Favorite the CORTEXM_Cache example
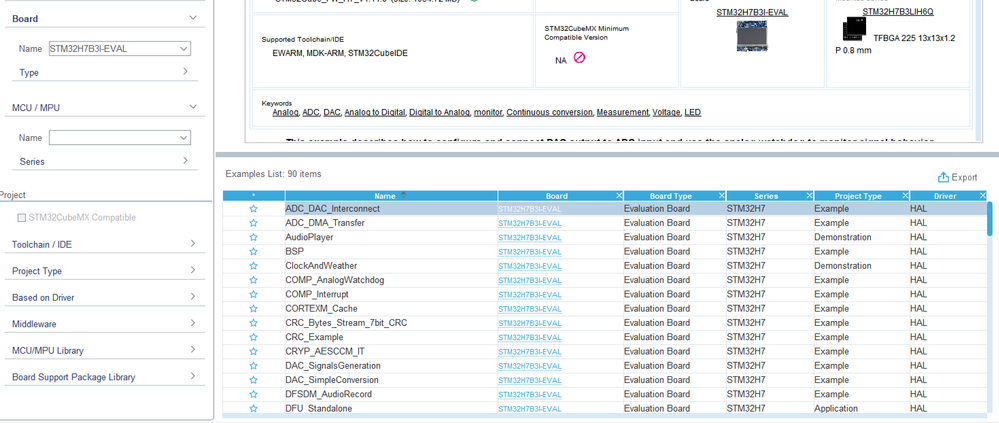 254,308
